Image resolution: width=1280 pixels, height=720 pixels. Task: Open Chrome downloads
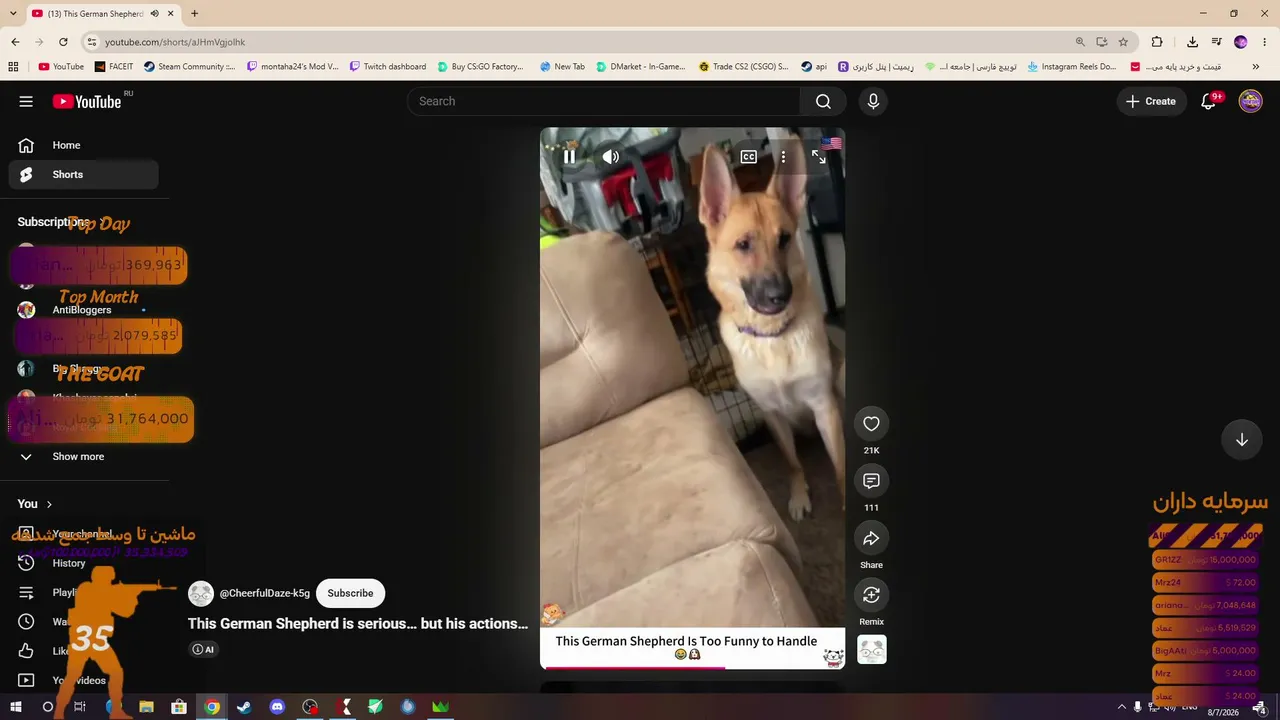click(1192, 42)
